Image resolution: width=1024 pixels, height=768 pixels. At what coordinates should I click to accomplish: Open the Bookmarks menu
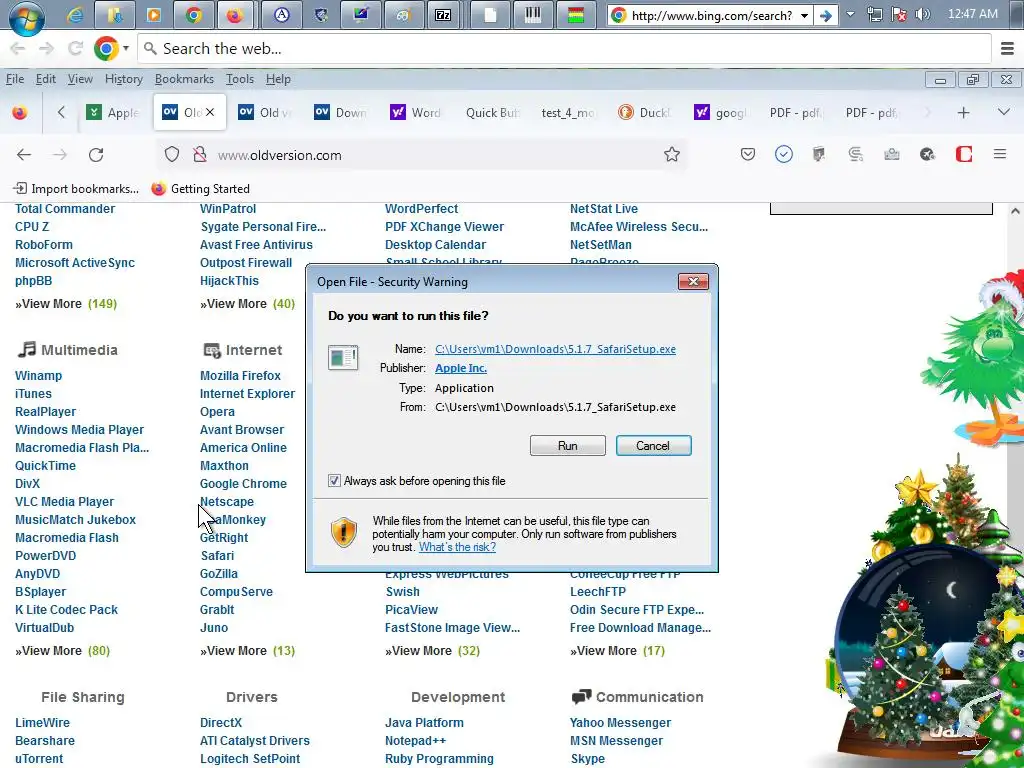coord(184,79)
